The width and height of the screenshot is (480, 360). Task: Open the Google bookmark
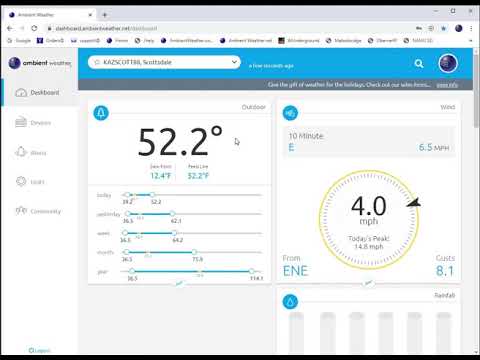click(20, 40)
